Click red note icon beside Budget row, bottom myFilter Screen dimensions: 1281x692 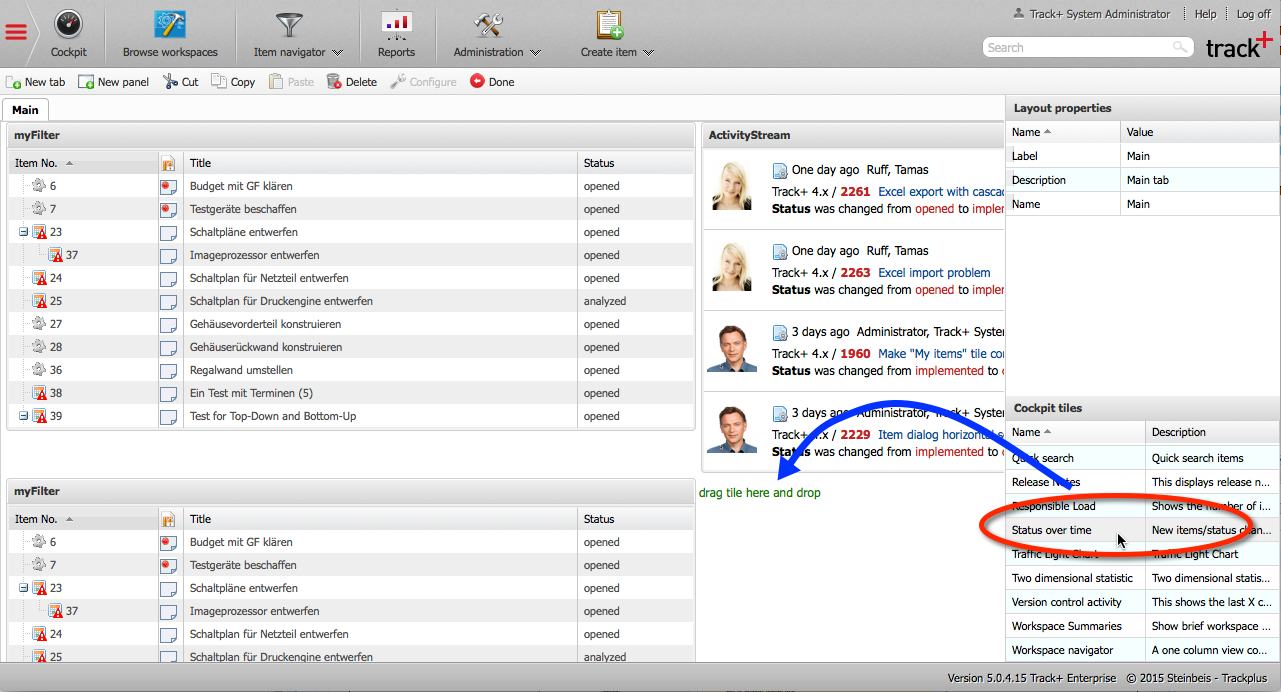point(169,542)
